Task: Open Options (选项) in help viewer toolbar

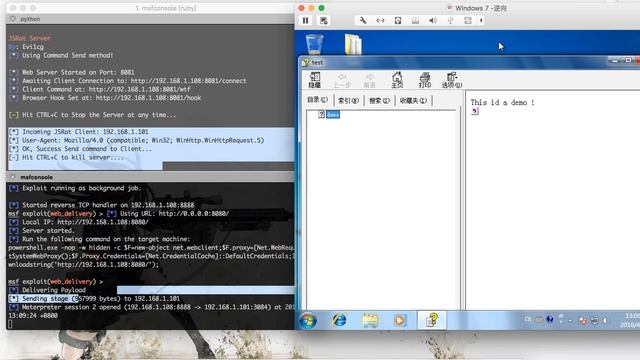Action: pyautogui.click(x=451, y=80)
